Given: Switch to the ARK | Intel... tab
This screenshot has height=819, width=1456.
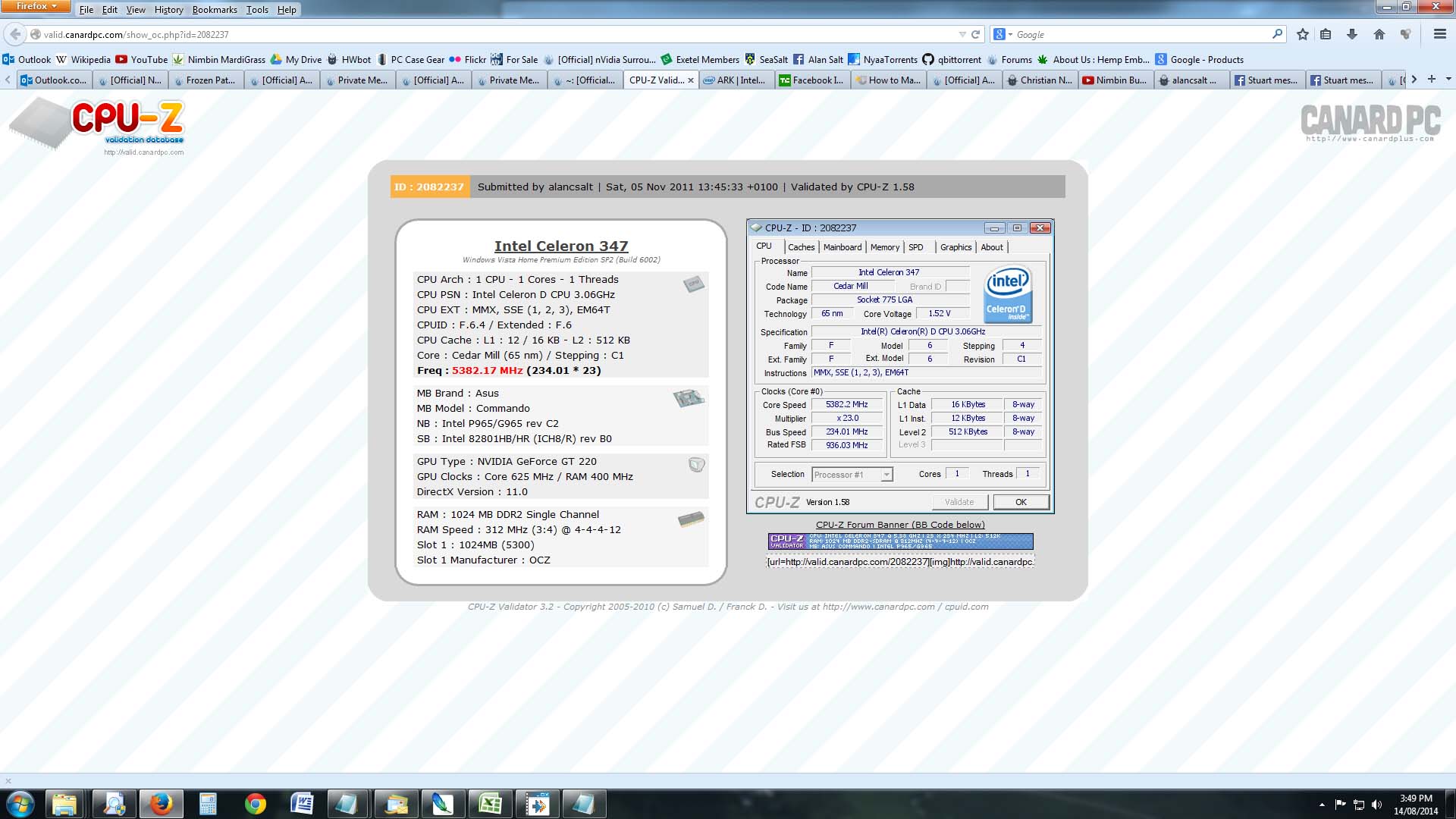Looking at the screenshot, I should (736, 80).
